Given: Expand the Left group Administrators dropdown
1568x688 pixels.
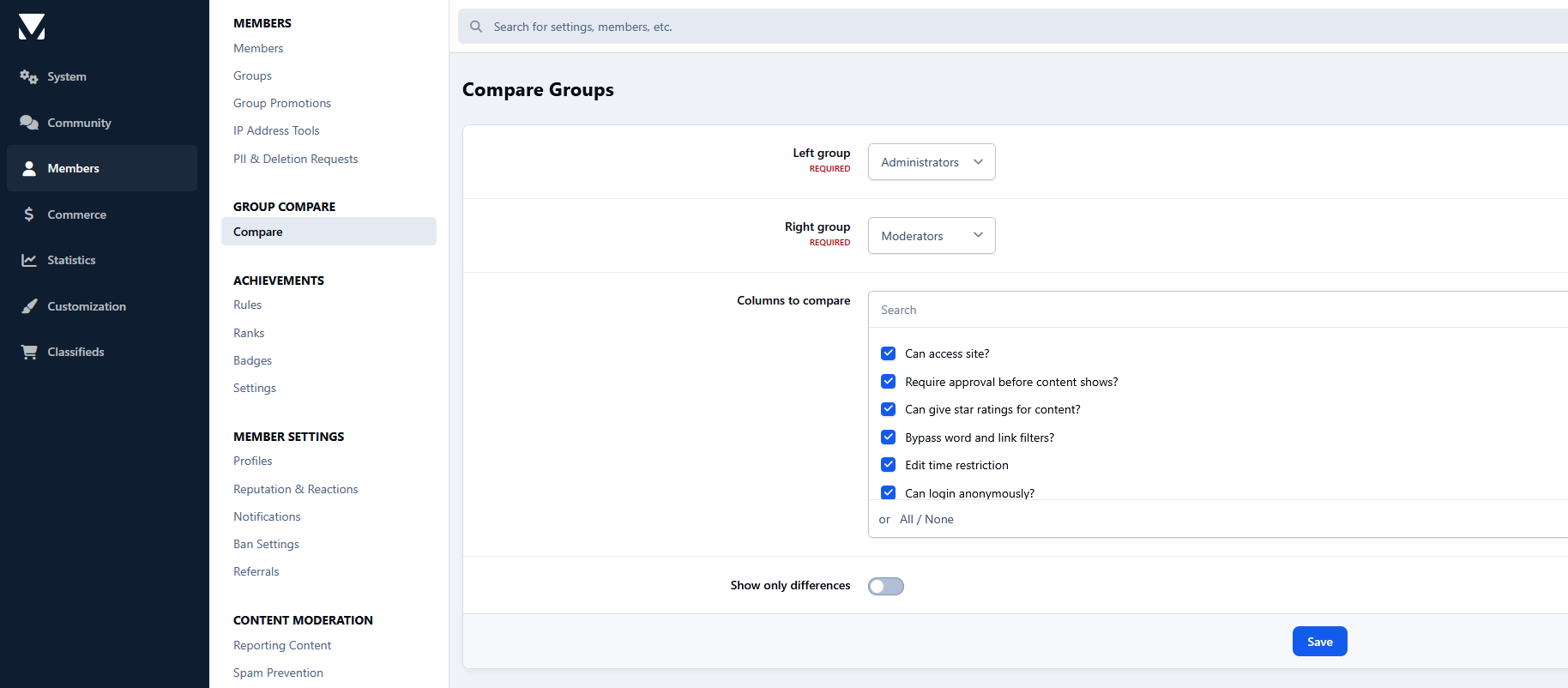Looking at the screenshot, I should point(931,162).
